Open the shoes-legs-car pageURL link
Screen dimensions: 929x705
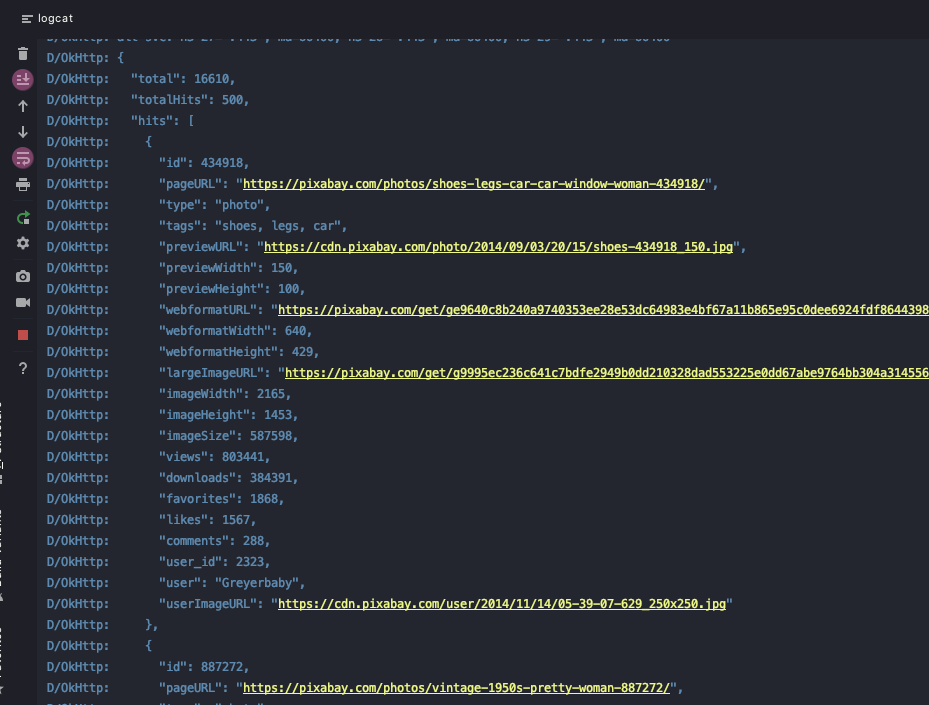474,184
